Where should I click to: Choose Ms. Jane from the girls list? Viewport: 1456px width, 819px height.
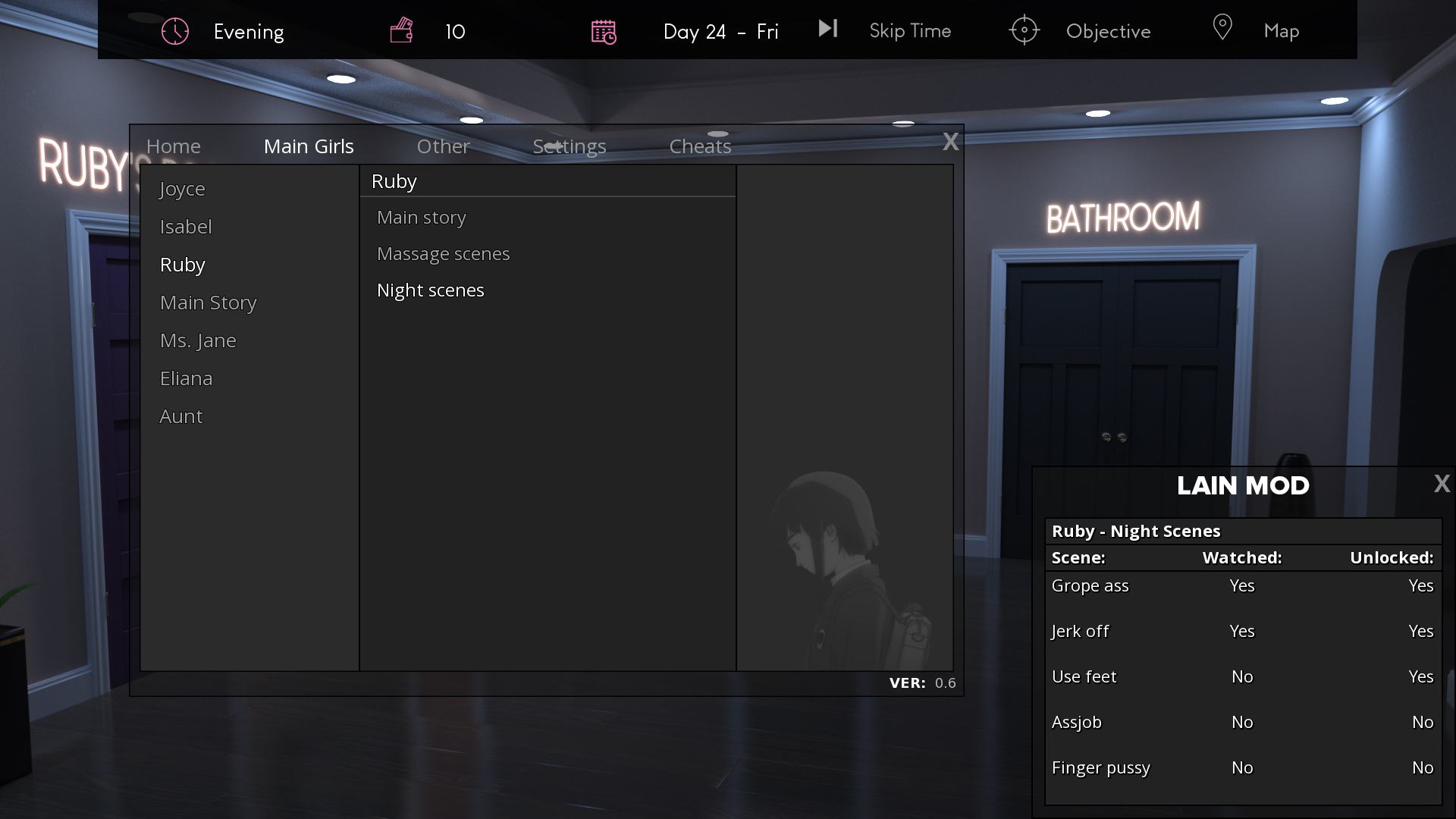pyautogui.click(x=198, y=340)
